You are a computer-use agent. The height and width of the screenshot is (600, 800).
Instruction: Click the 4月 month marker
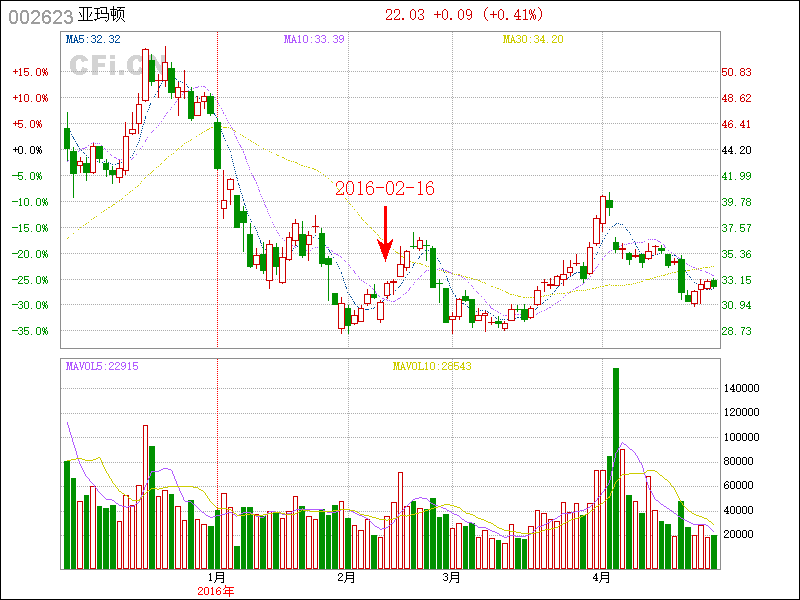[x=602, y=578]
